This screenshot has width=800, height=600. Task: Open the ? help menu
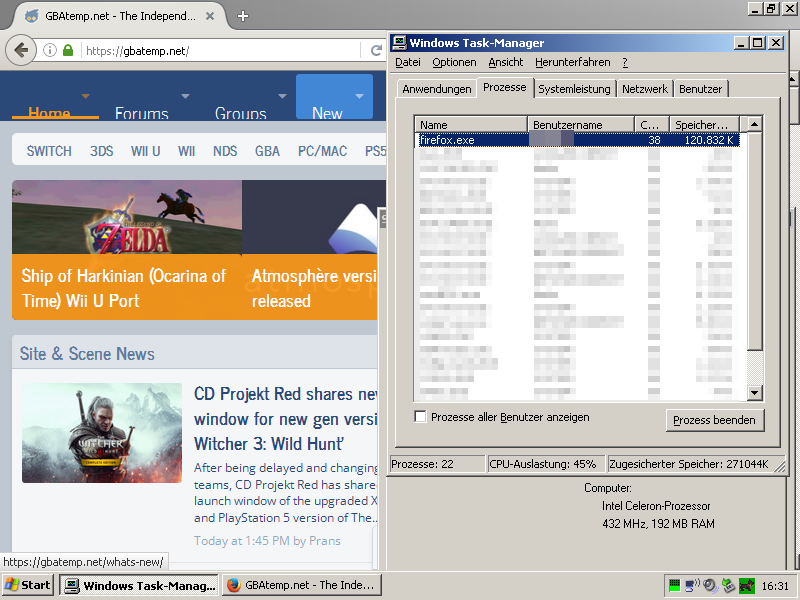pos(625,62)
